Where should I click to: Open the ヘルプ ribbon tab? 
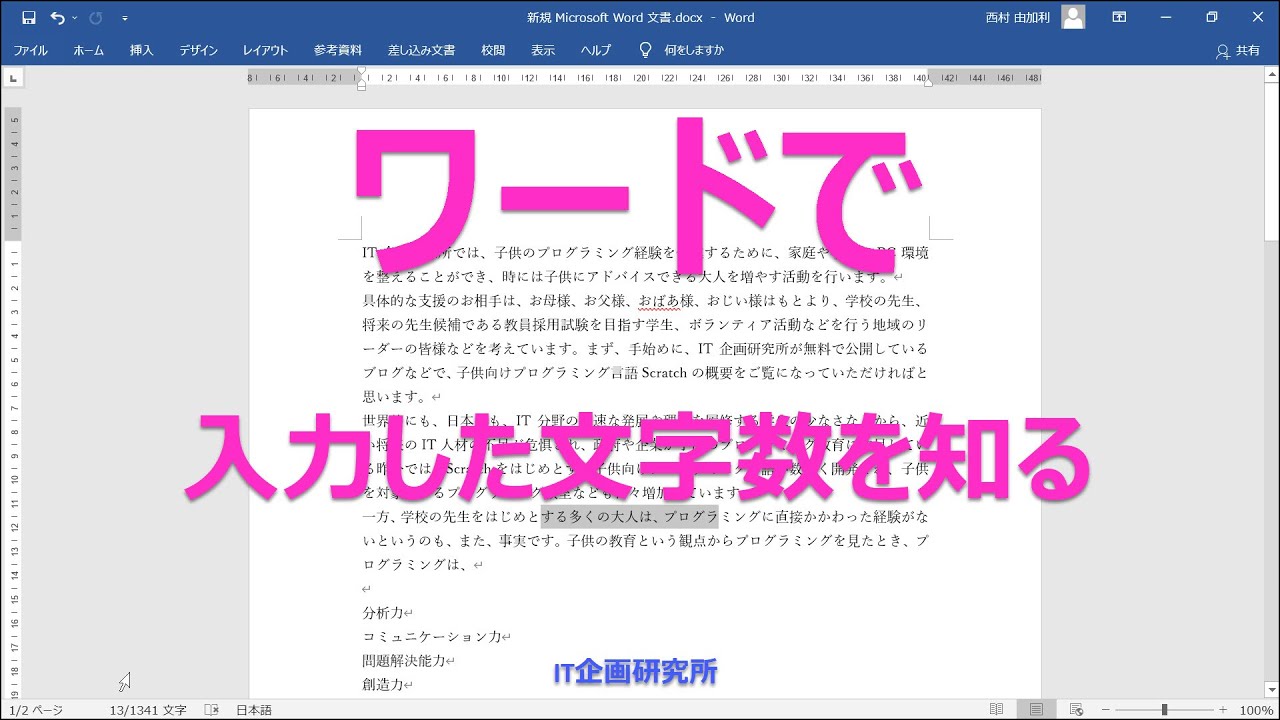(x=596, y=50)
